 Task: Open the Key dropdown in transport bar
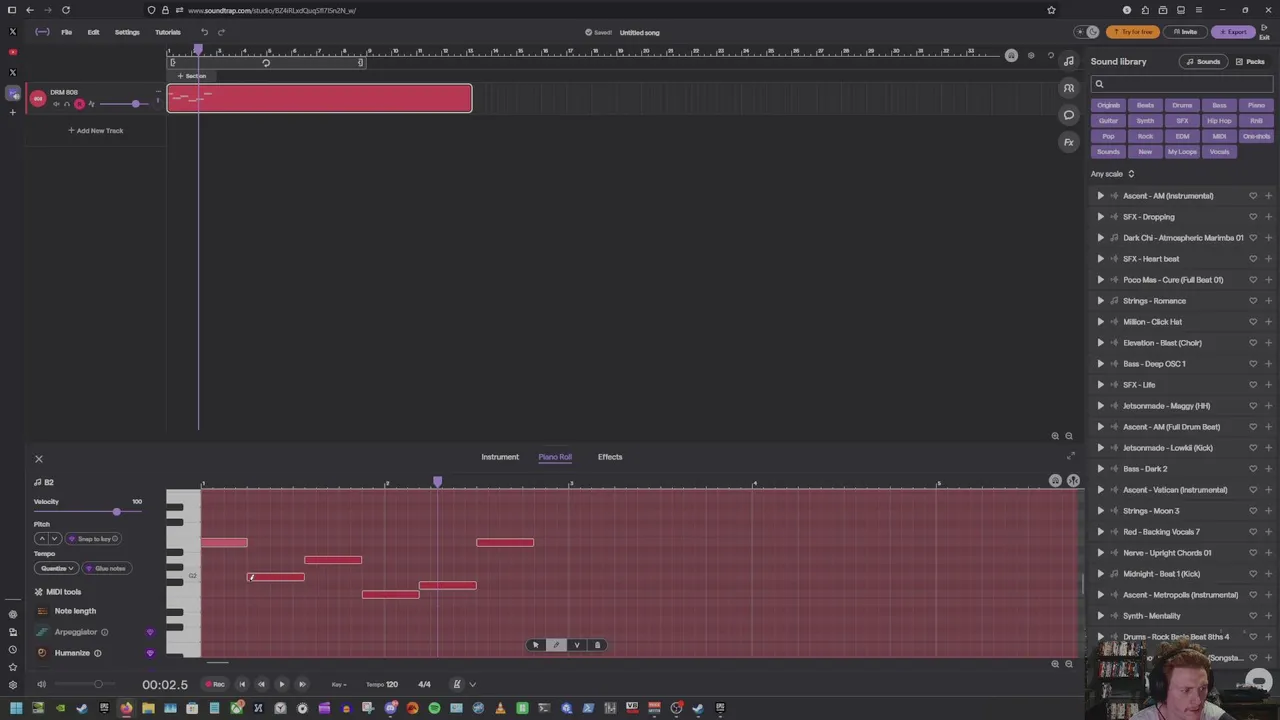338,685
